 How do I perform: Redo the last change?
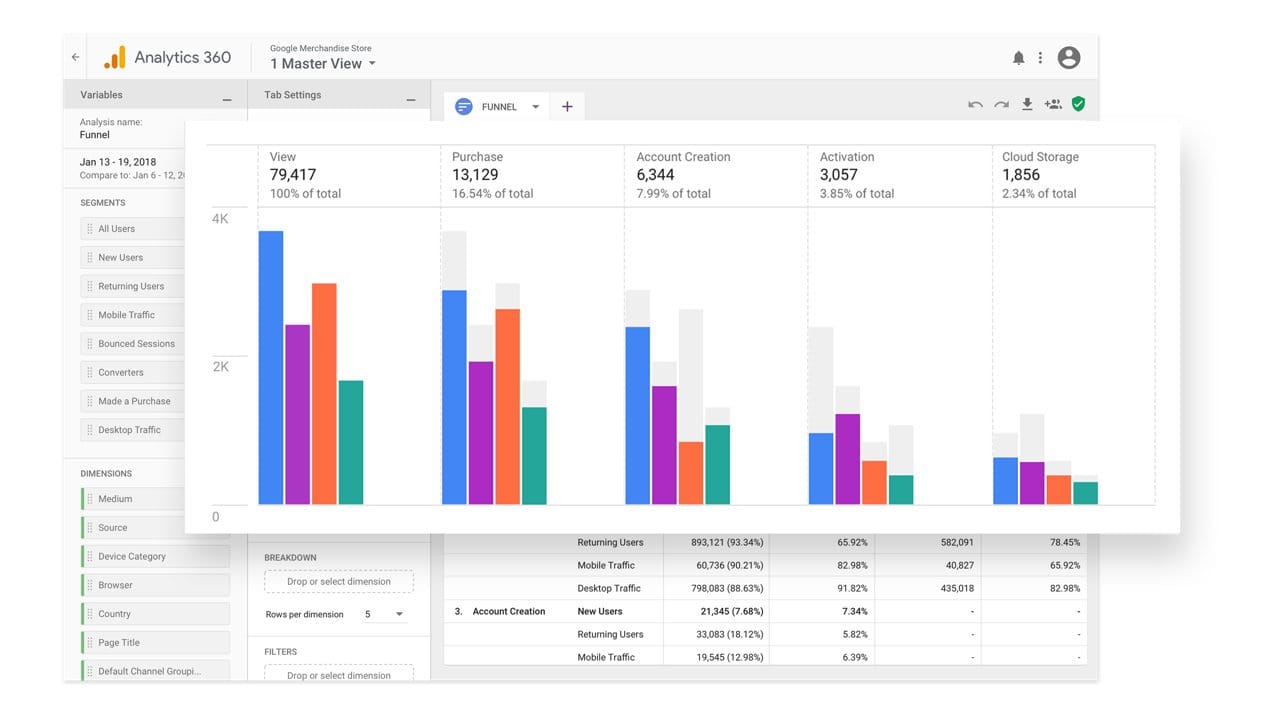[1001, 104]
